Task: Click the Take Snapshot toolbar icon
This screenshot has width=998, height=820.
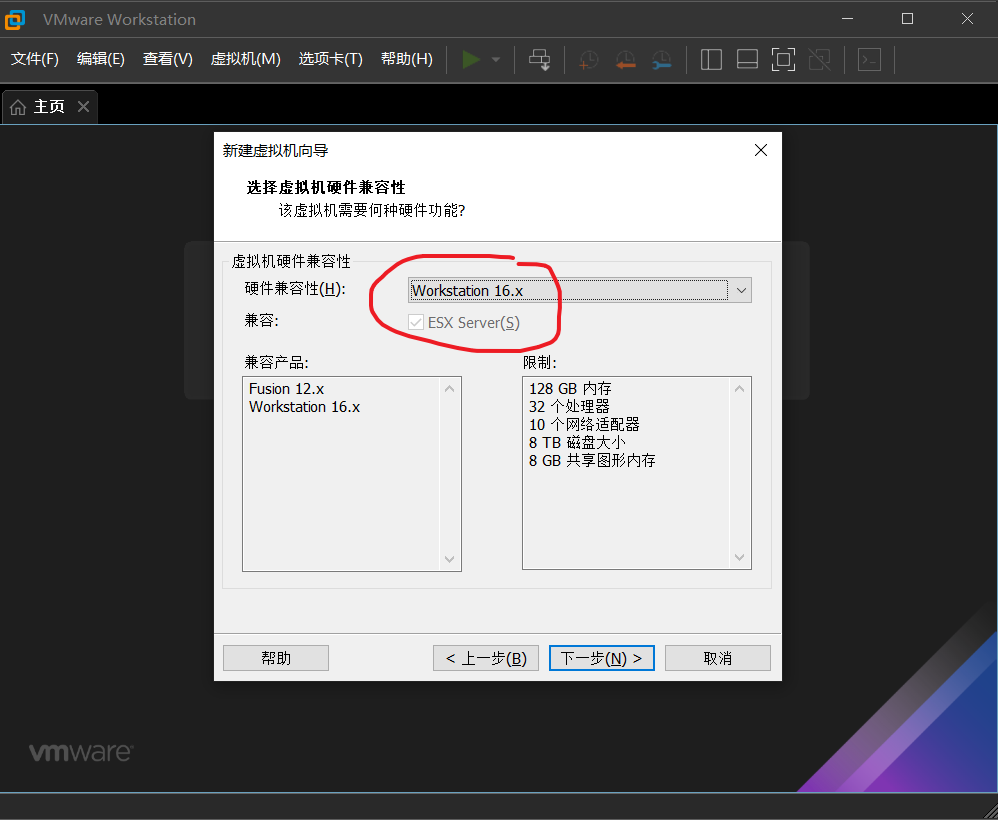Action: coord(589,60)
